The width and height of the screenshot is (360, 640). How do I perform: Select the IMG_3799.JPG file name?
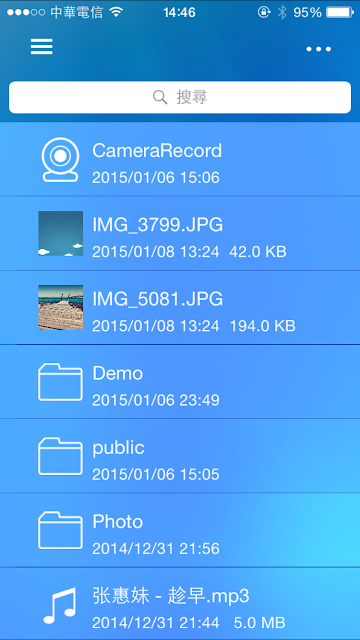158,225
